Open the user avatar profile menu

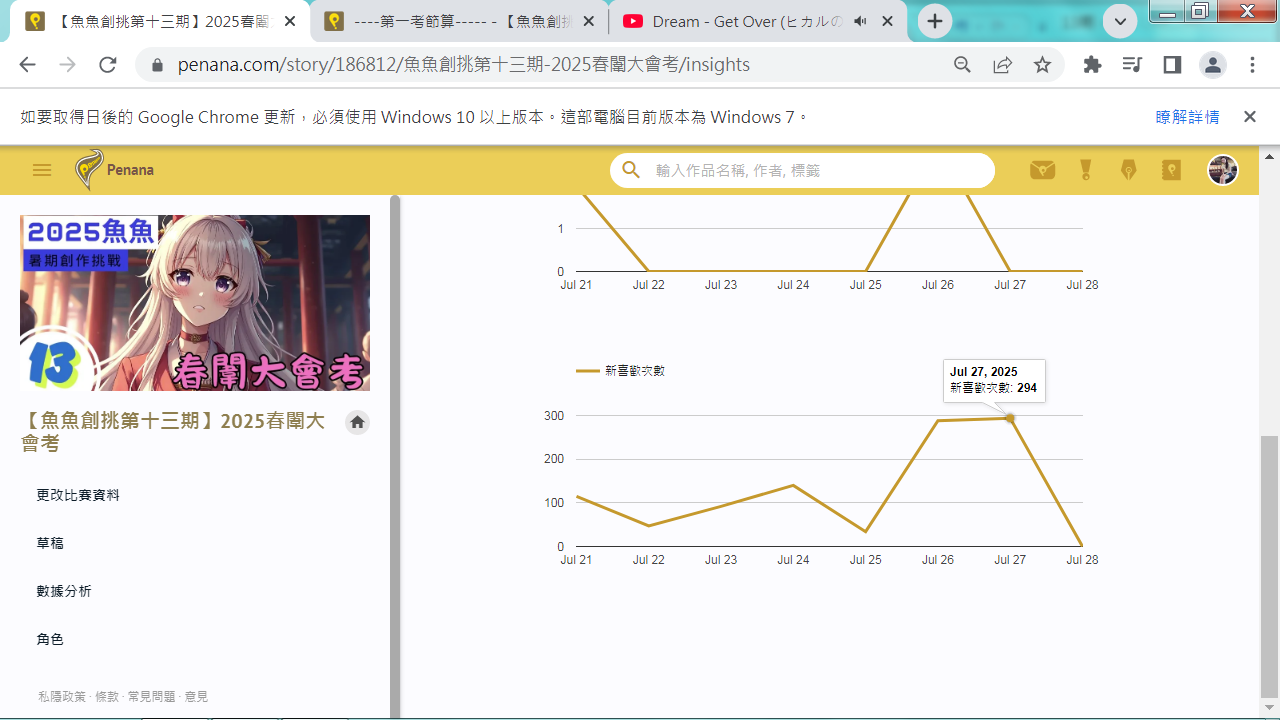(1223, 170)
